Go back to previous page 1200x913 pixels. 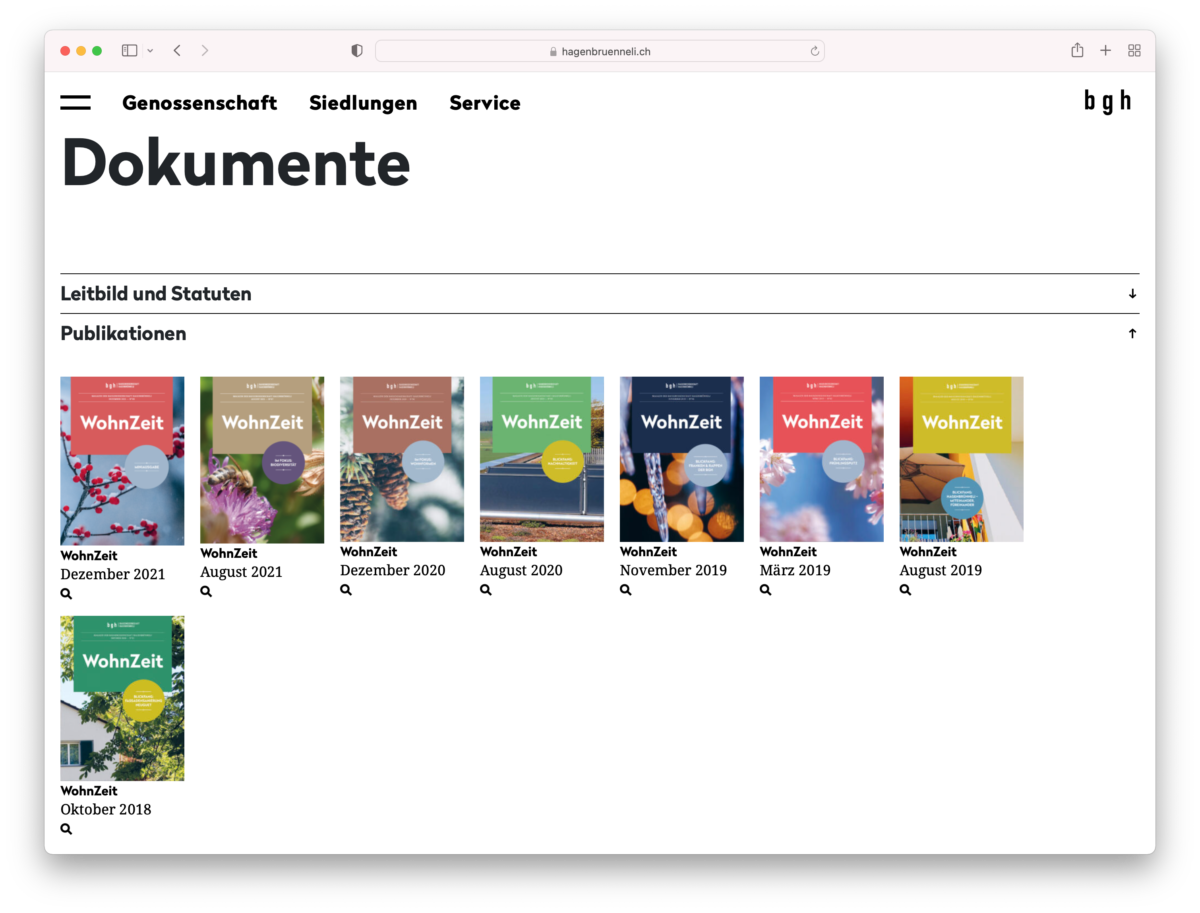coord(177,51)
